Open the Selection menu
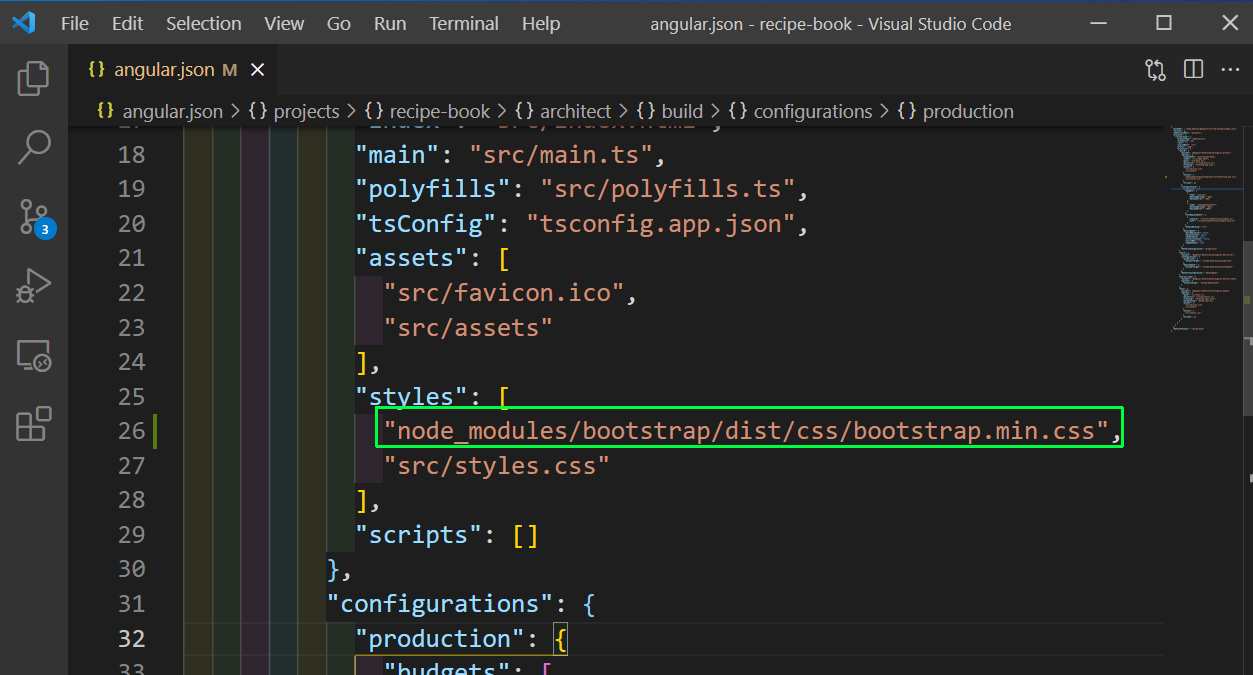 tap(204, 23)
